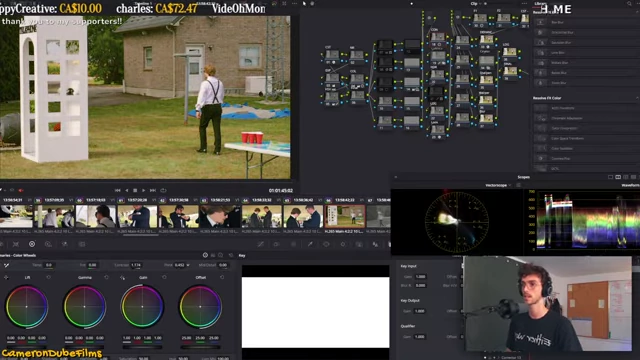Open node editor options menu
The height and width of the screenshot is (360, 640).
click(524, 4)
